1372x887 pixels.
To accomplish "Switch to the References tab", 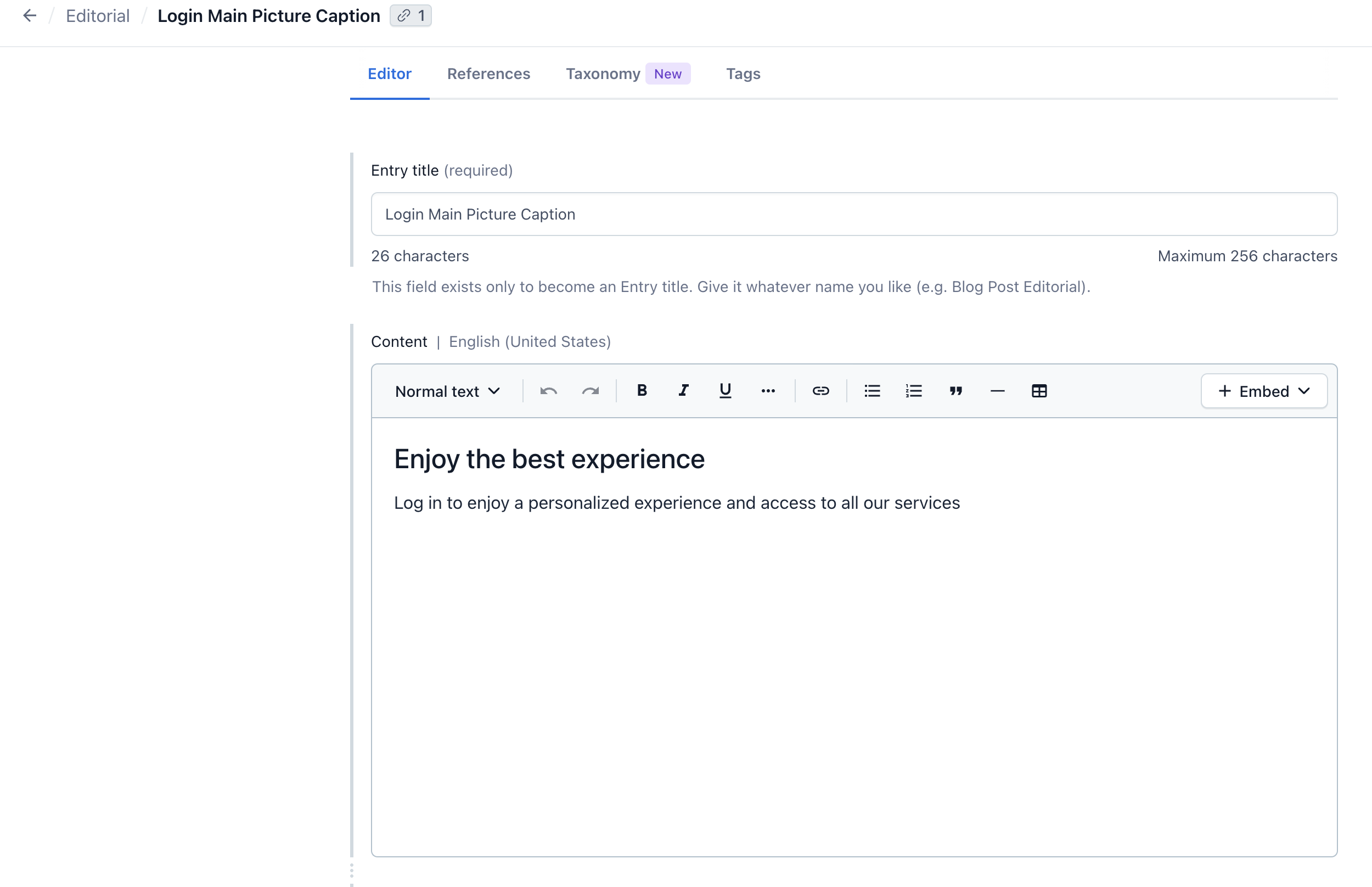I will coord(489,74).
